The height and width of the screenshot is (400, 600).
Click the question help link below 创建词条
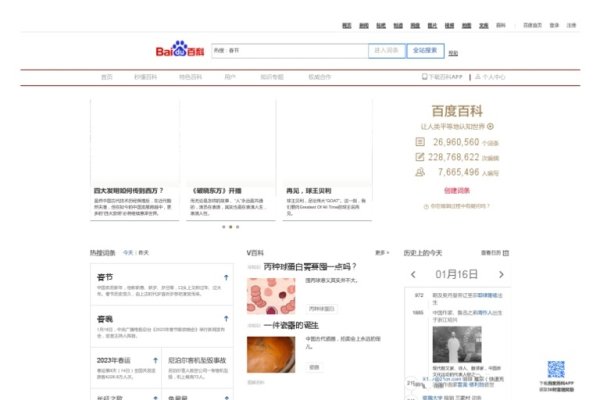coord(457,206)
